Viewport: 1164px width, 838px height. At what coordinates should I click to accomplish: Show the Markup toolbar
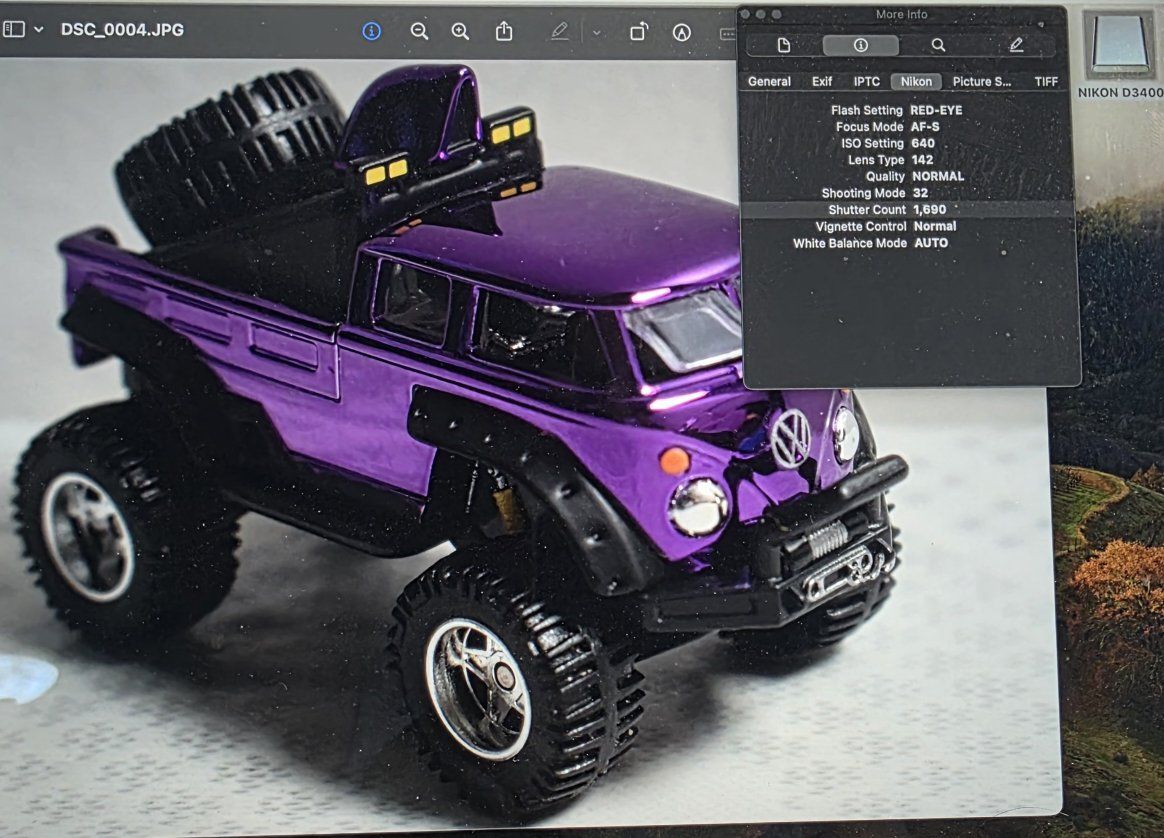(681, 32)
